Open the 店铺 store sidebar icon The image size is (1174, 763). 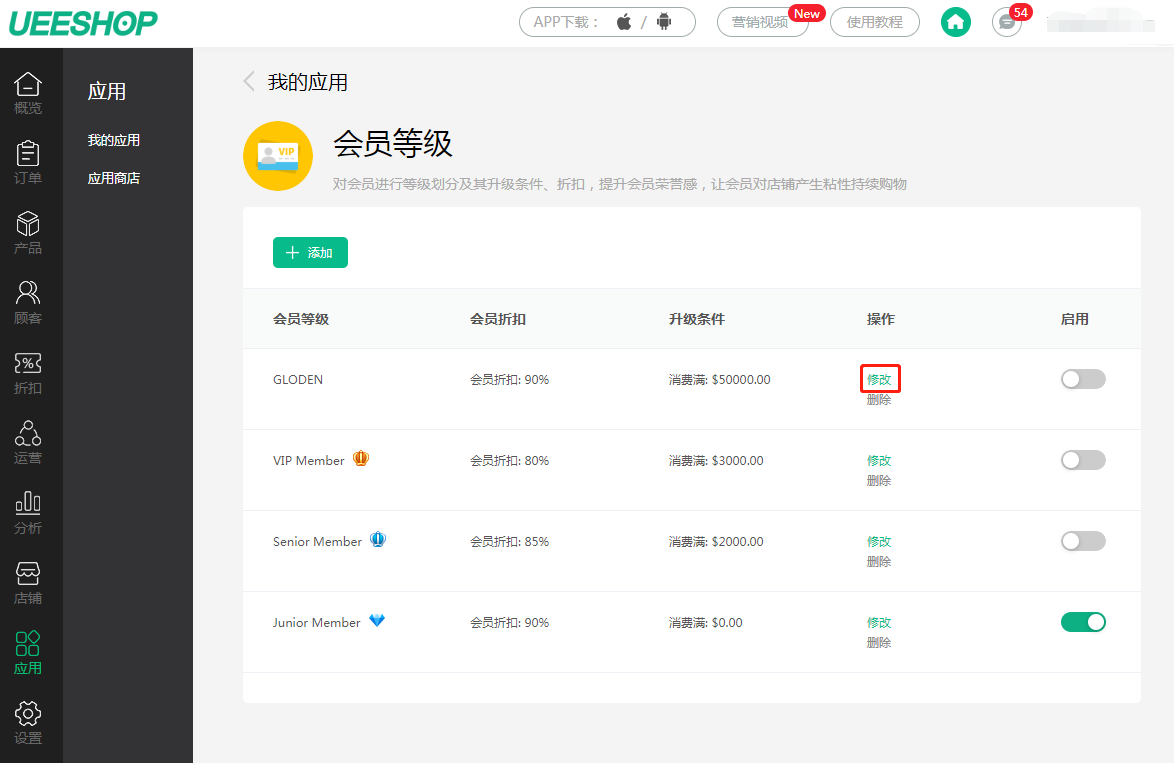(x=28, y=583)
